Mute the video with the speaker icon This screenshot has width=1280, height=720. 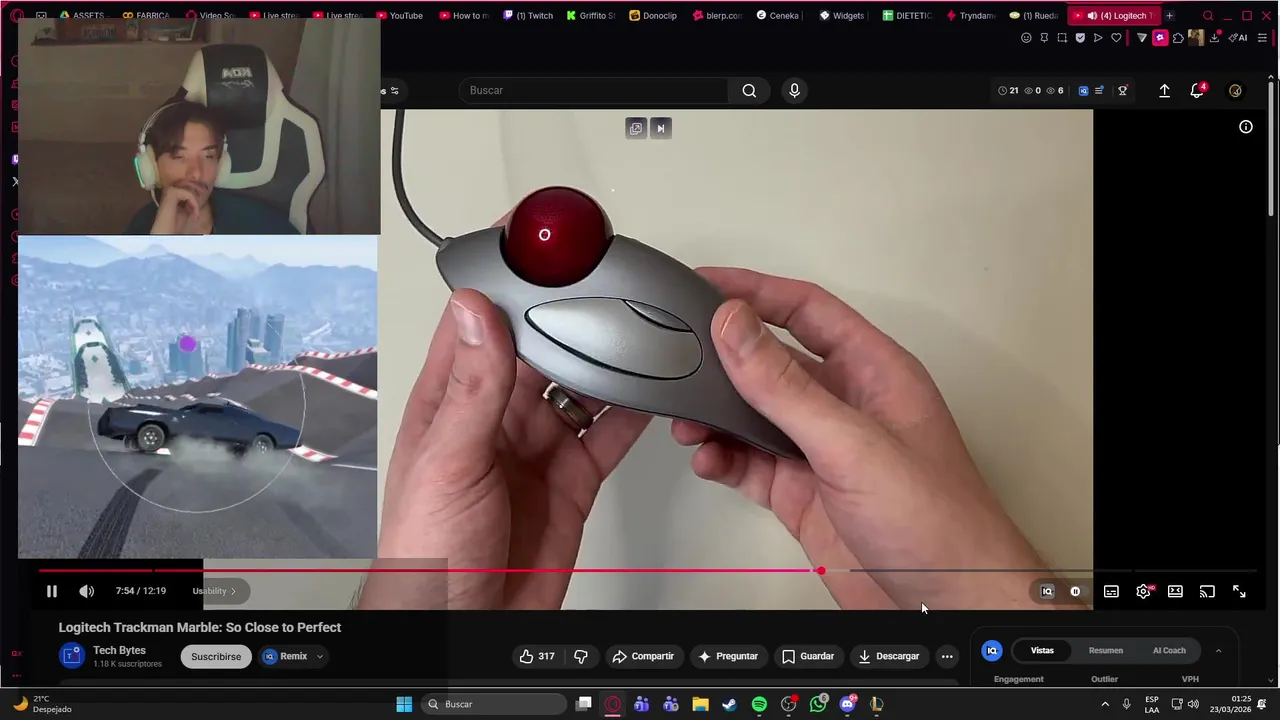pyautogui.click(x=87, y=591)
